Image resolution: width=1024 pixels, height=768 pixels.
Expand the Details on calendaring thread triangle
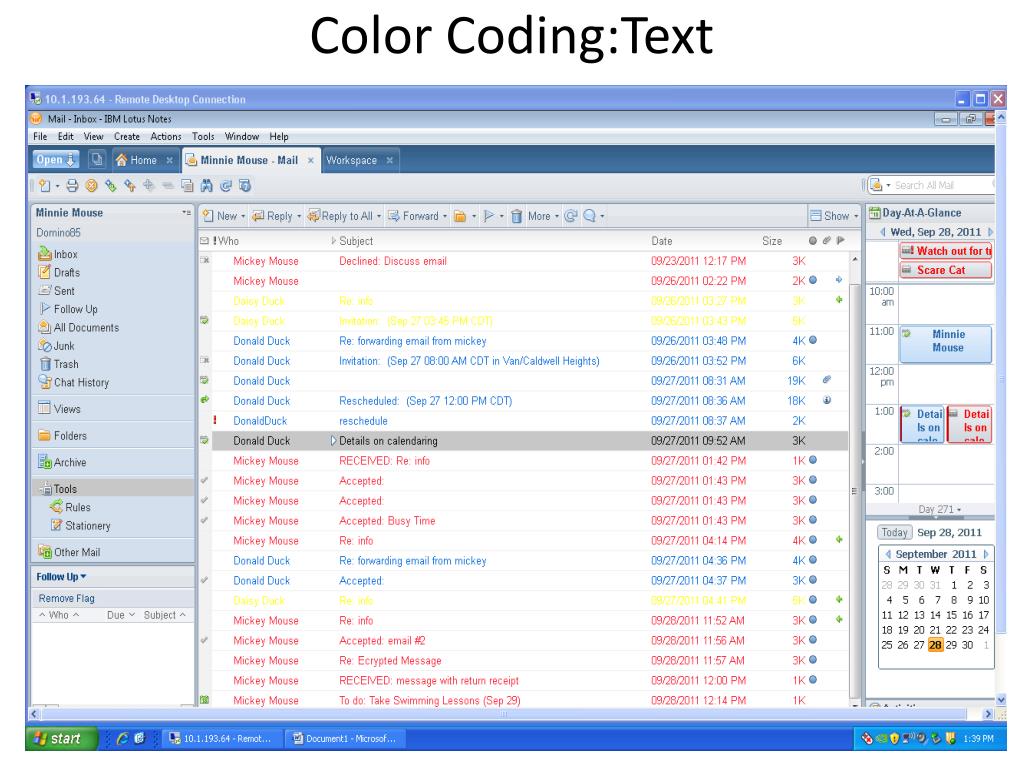tap(333, 441)
